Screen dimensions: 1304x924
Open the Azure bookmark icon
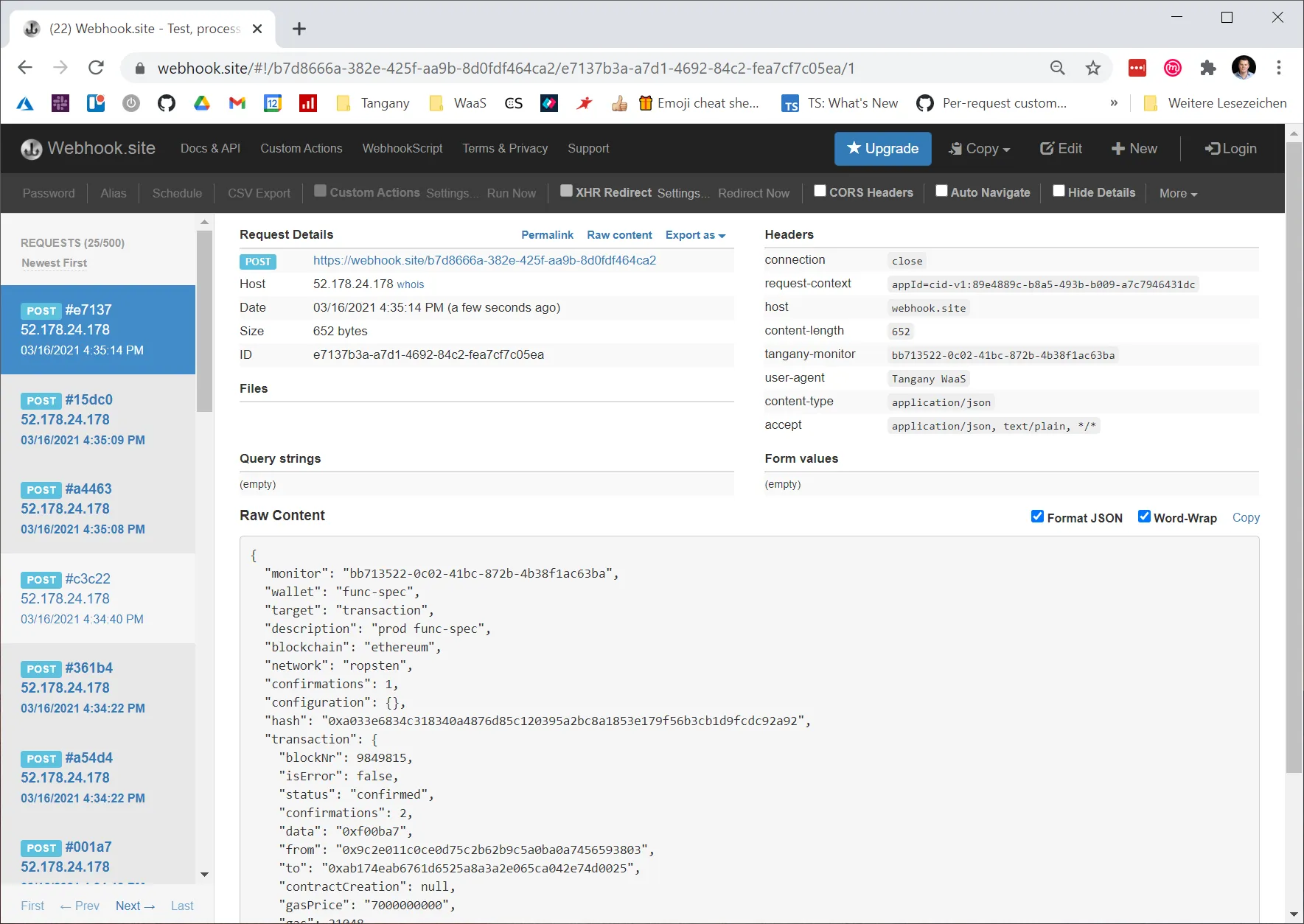25,103
